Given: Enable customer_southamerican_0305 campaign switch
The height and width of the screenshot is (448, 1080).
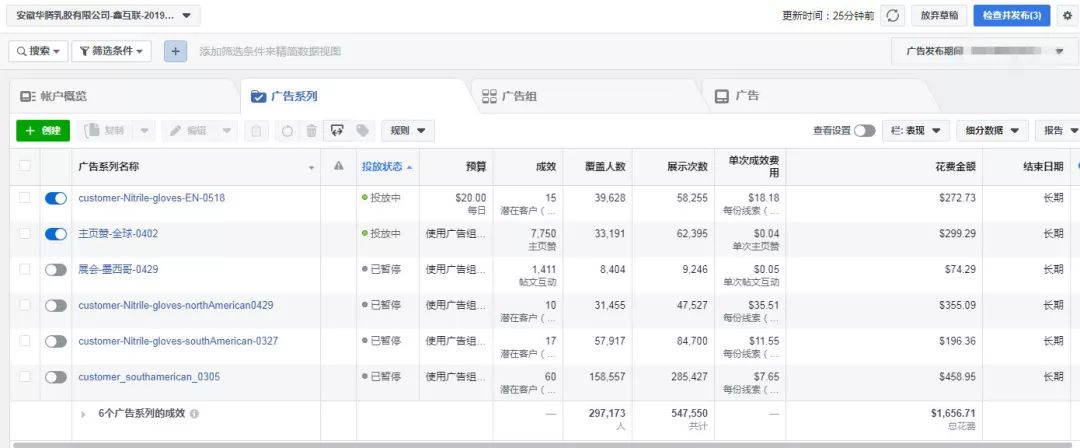Looking at the screenshot, I should 56,377.
